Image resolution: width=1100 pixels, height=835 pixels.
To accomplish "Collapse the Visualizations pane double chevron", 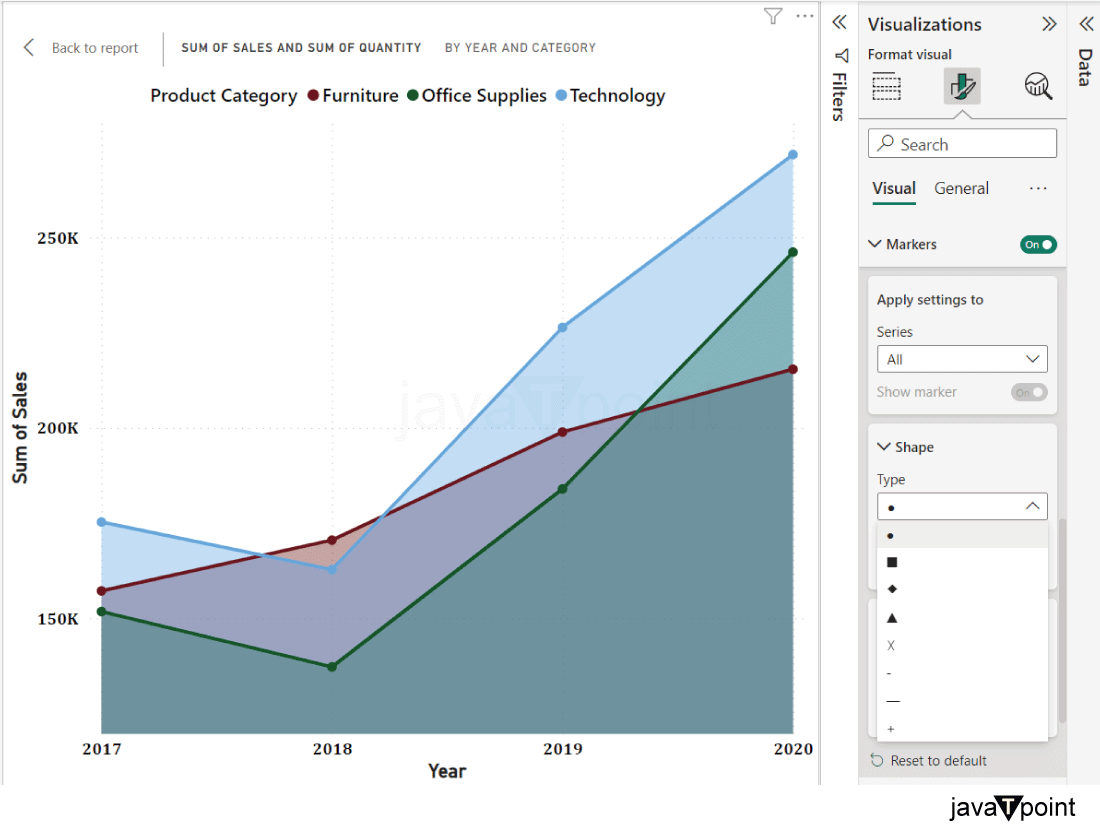I will 1049,25.
